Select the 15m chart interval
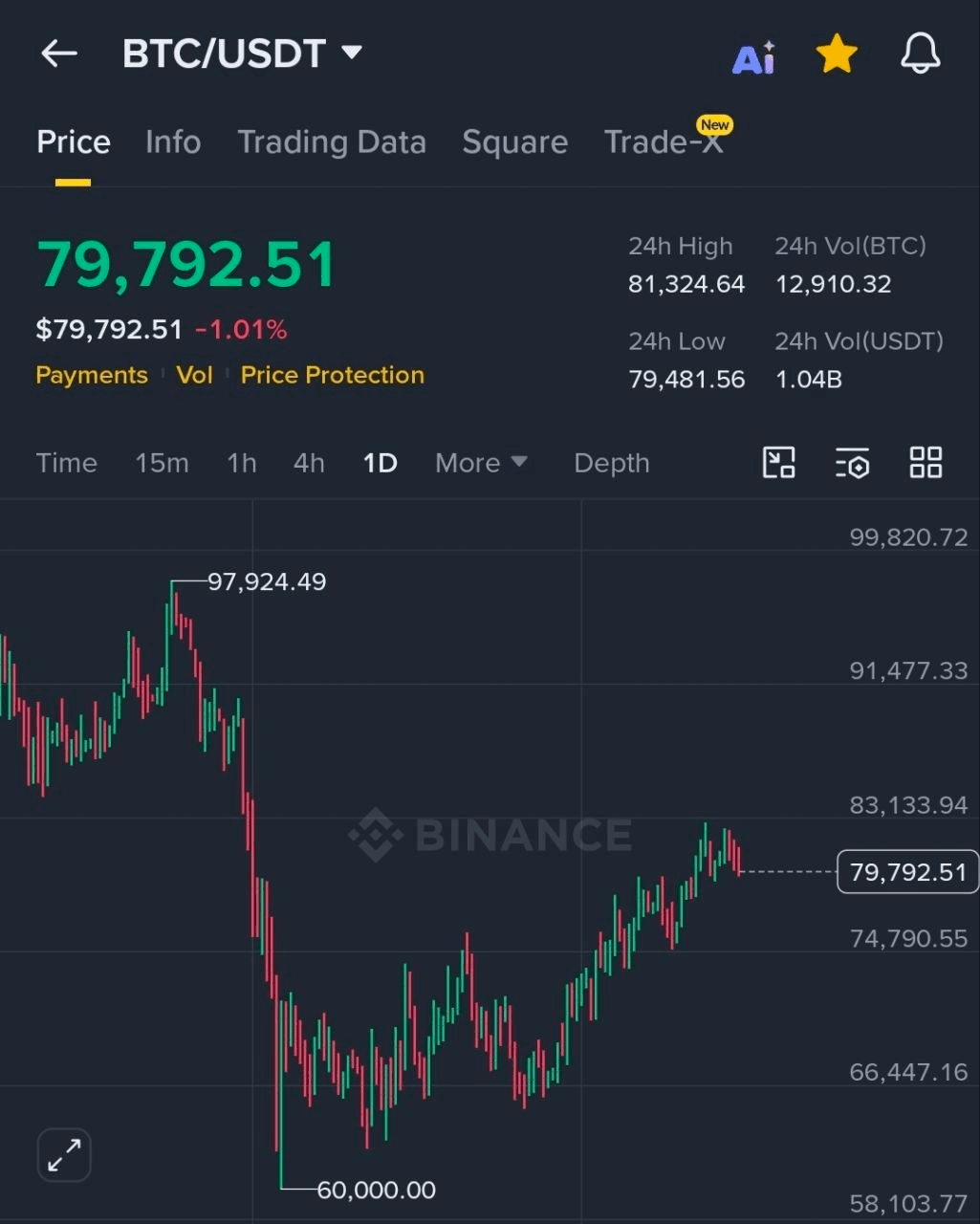 162,463
